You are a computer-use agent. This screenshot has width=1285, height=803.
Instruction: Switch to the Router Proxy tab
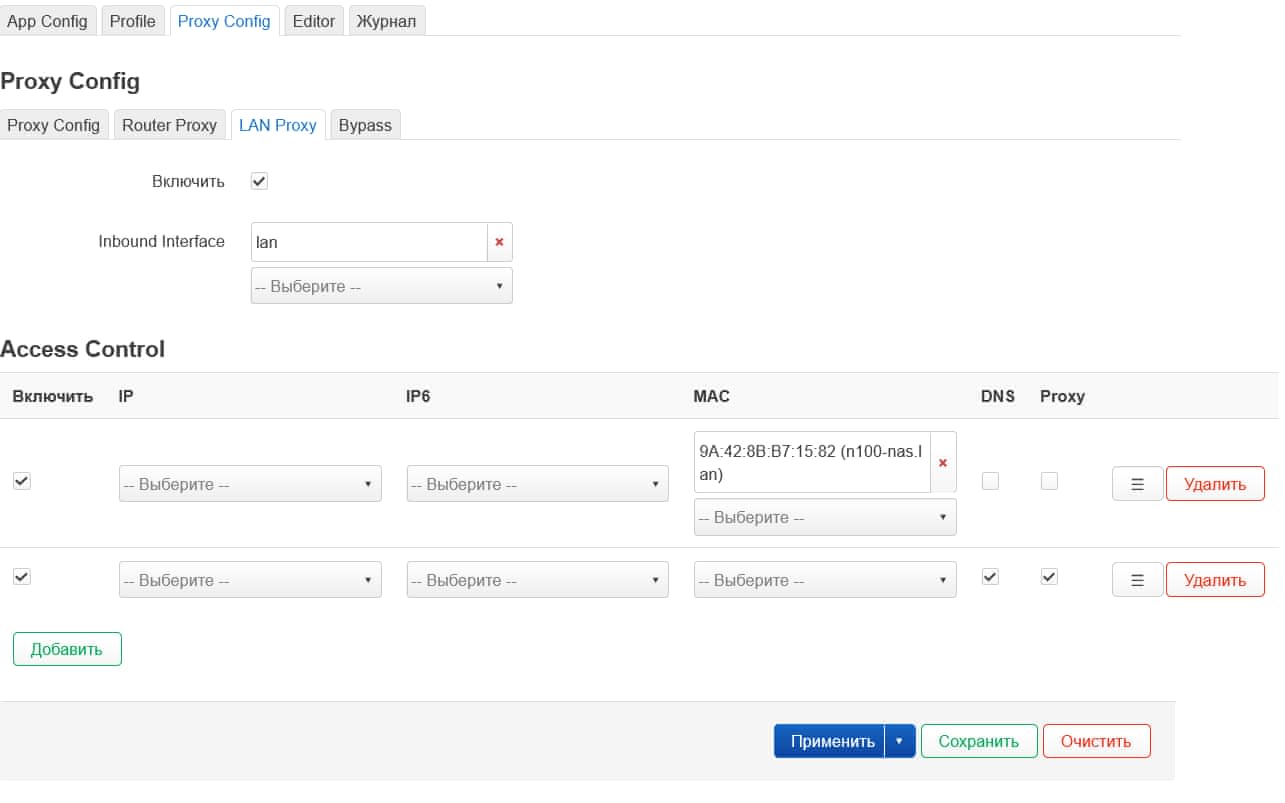click(169, 125)
